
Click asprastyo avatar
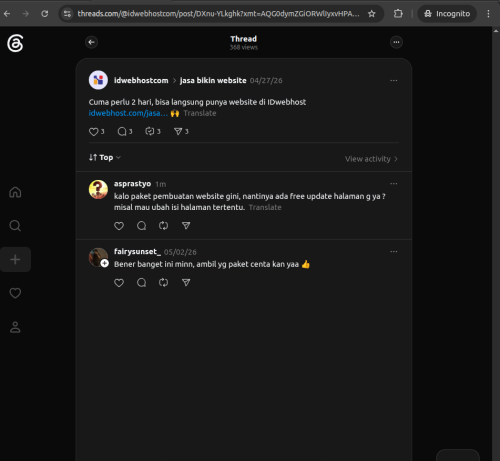pyautogui.click(x=98, y=189)
